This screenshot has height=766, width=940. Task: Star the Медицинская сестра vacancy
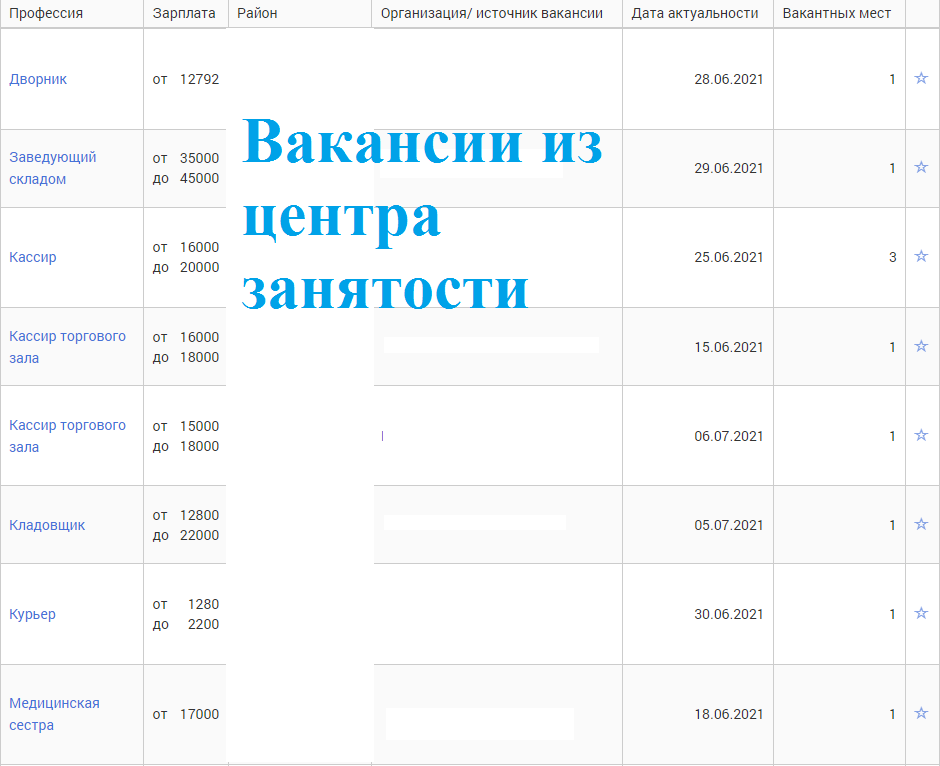click(921, 713)
